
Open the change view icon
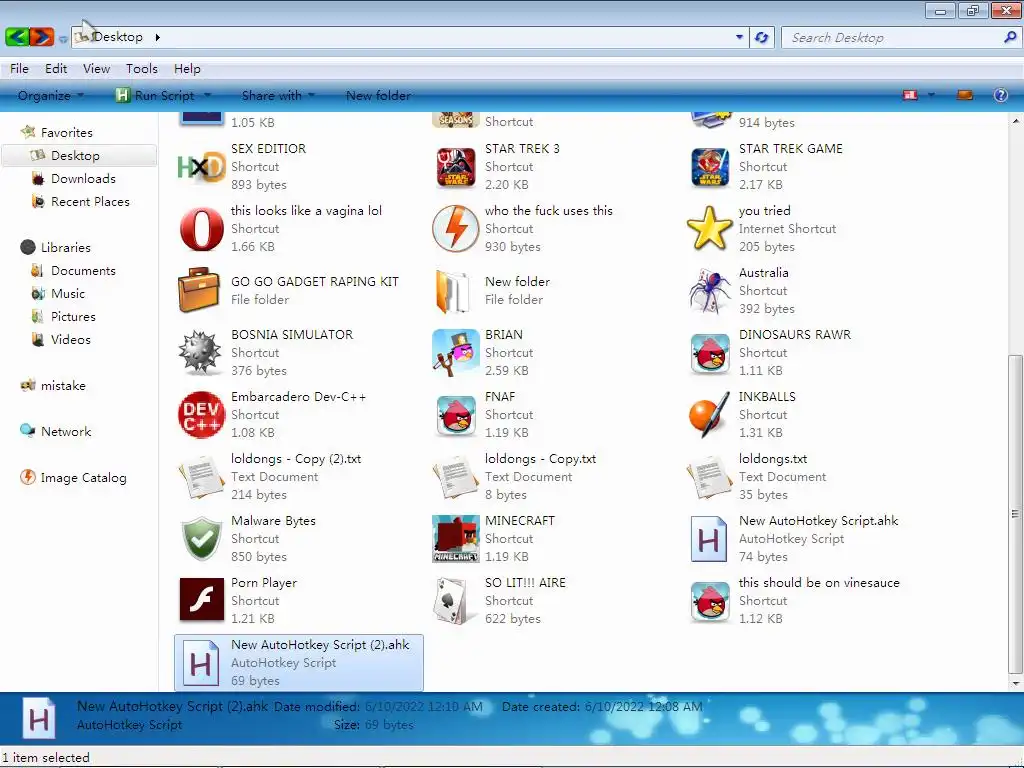[910, 95]
